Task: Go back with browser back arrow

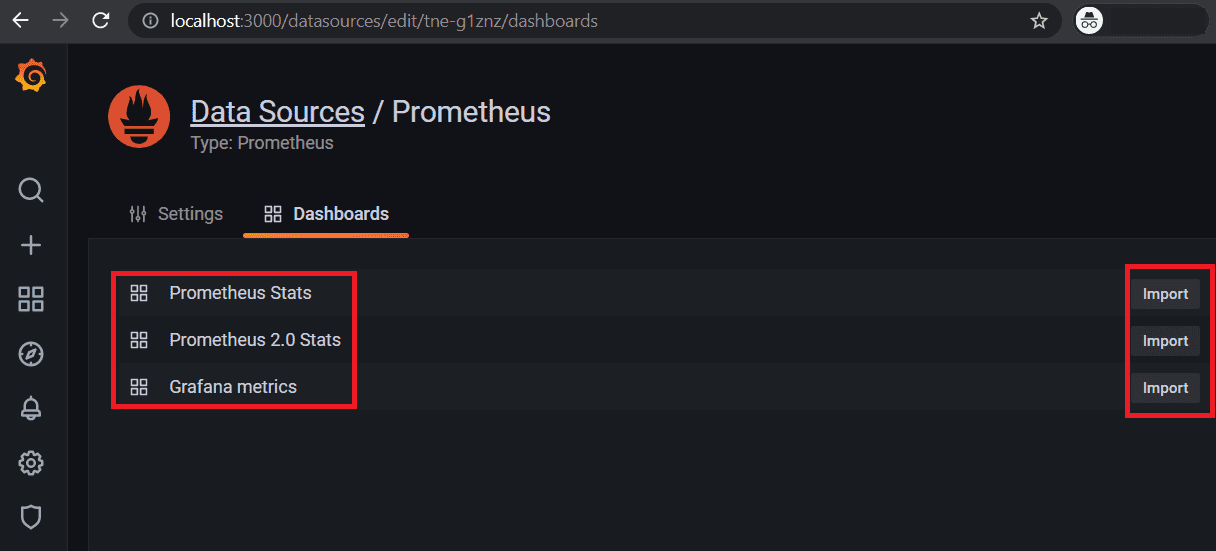Action: click(20, 21)
